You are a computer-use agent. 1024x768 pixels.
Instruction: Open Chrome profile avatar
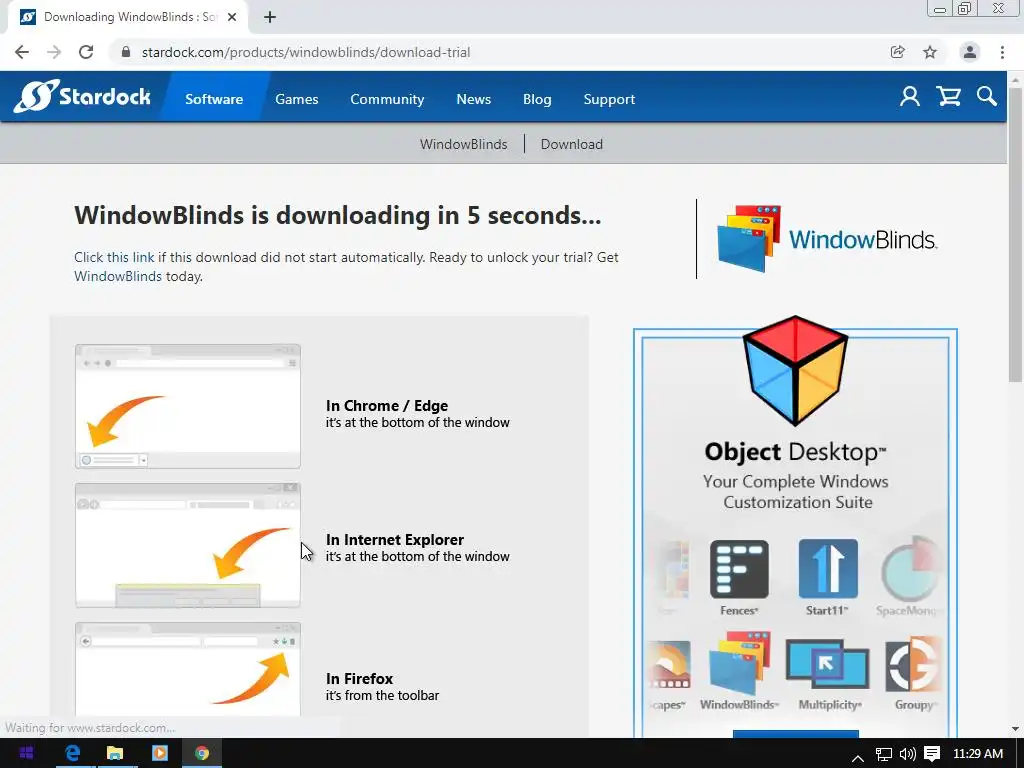click(x=970, y=52)
